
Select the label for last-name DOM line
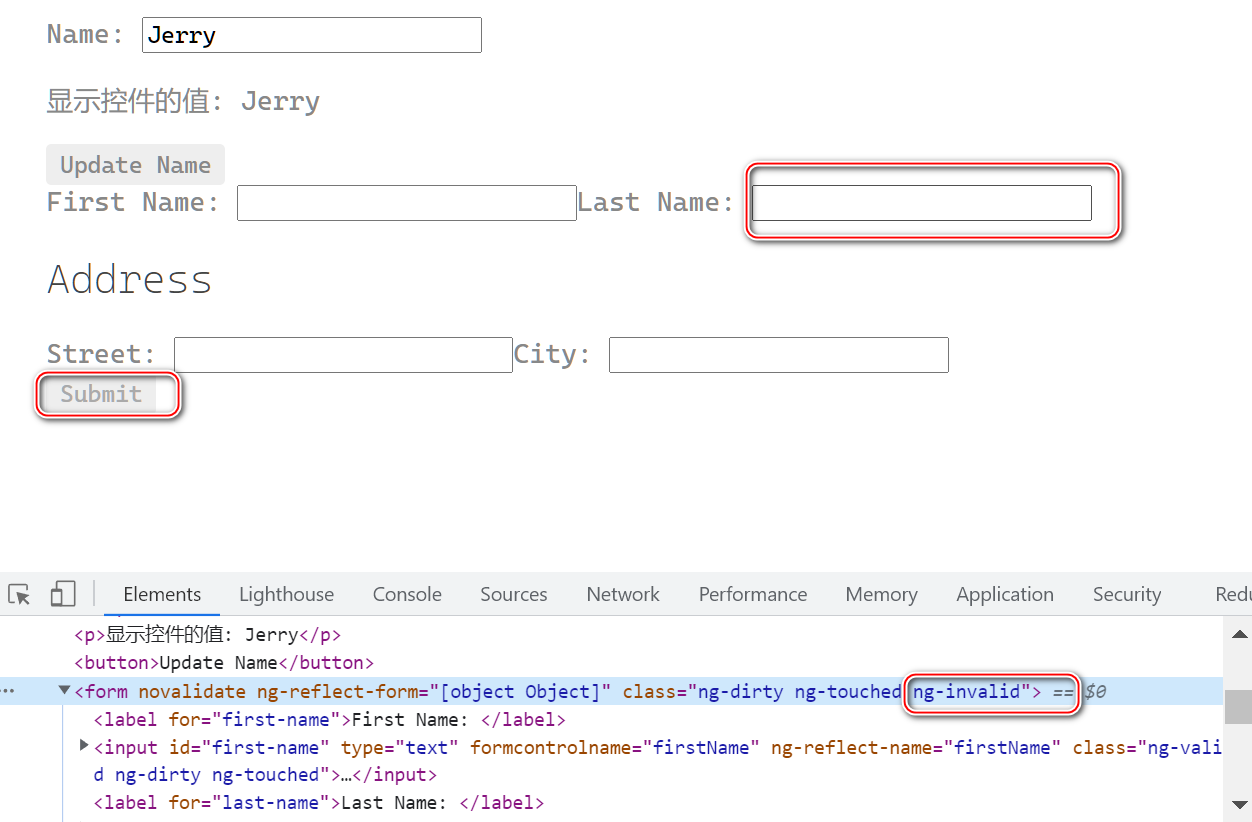(x=319, y=802)
